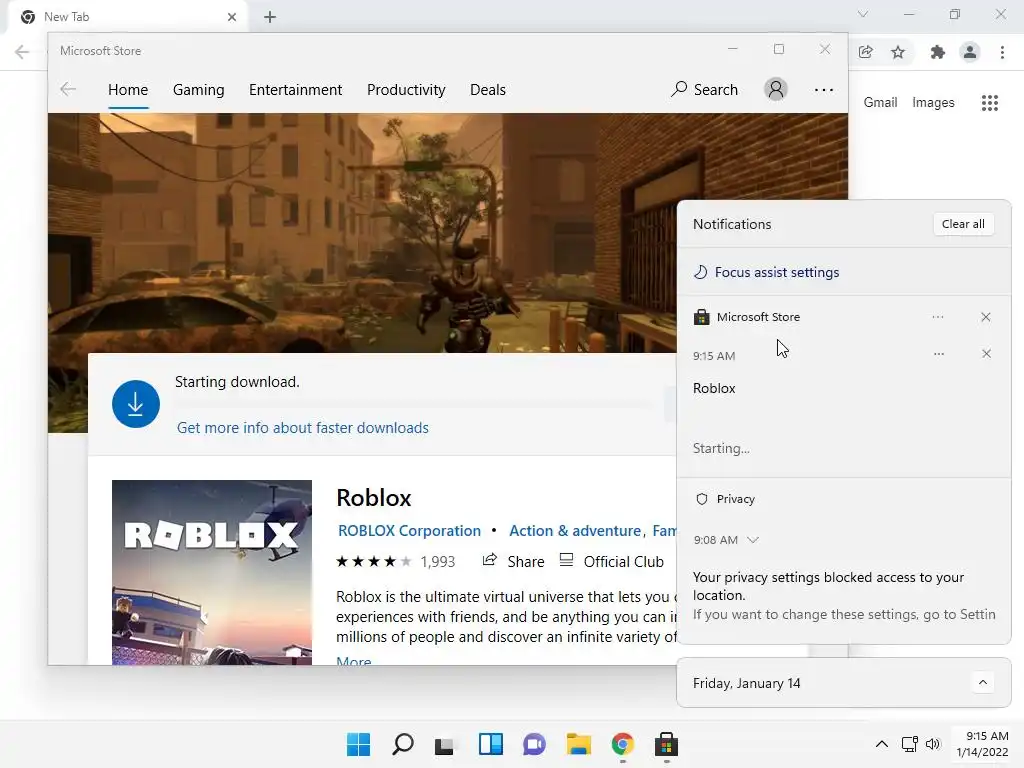Open taskbar Search

pos(403,744)
